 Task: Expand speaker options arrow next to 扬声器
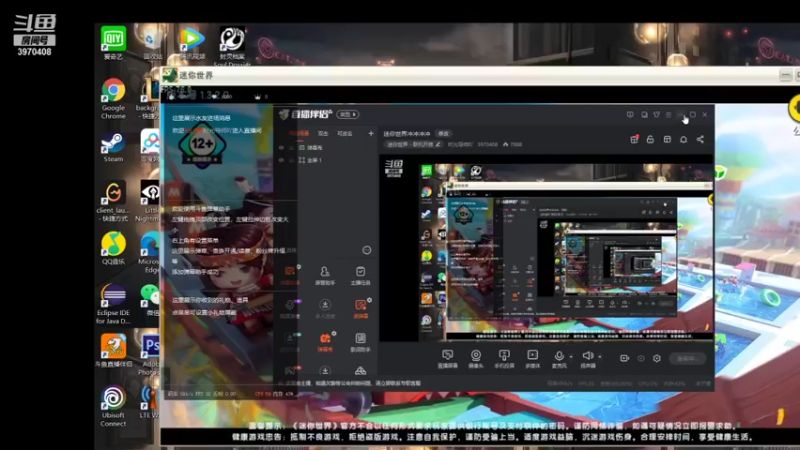[x=599, y=356]
